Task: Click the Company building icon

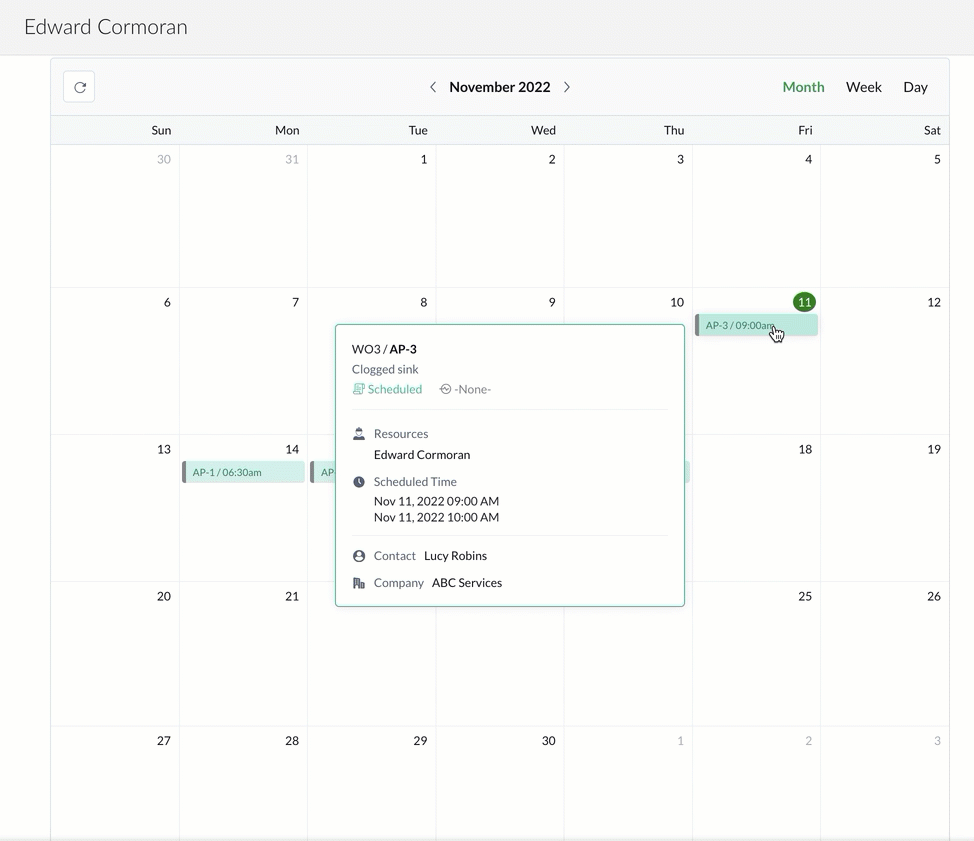Action: (x=359, y=583)
